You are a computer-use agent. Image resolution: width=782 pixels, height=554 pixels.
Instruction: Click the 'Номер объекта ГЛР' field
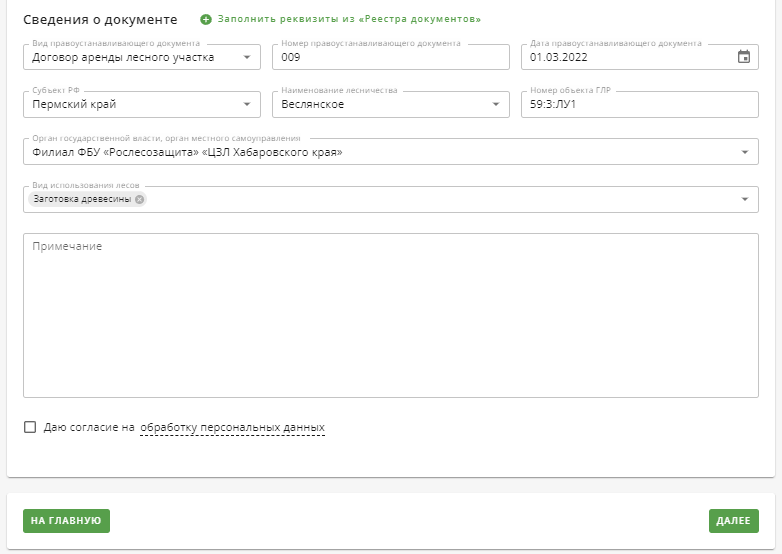pos(640,104)
